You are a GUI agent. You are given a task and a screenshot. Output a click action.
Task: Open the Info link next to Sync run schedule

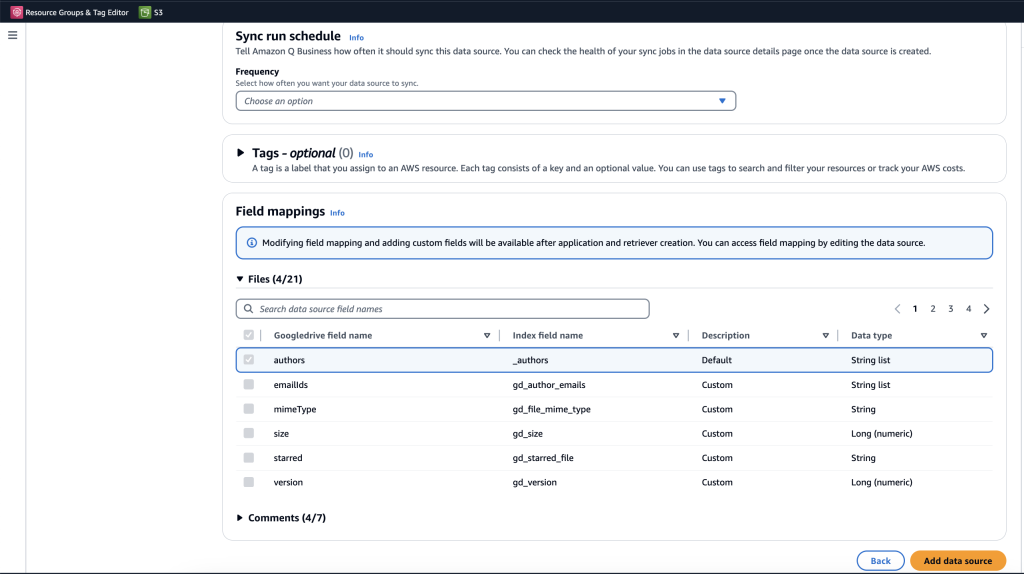[x=356, y=38]
